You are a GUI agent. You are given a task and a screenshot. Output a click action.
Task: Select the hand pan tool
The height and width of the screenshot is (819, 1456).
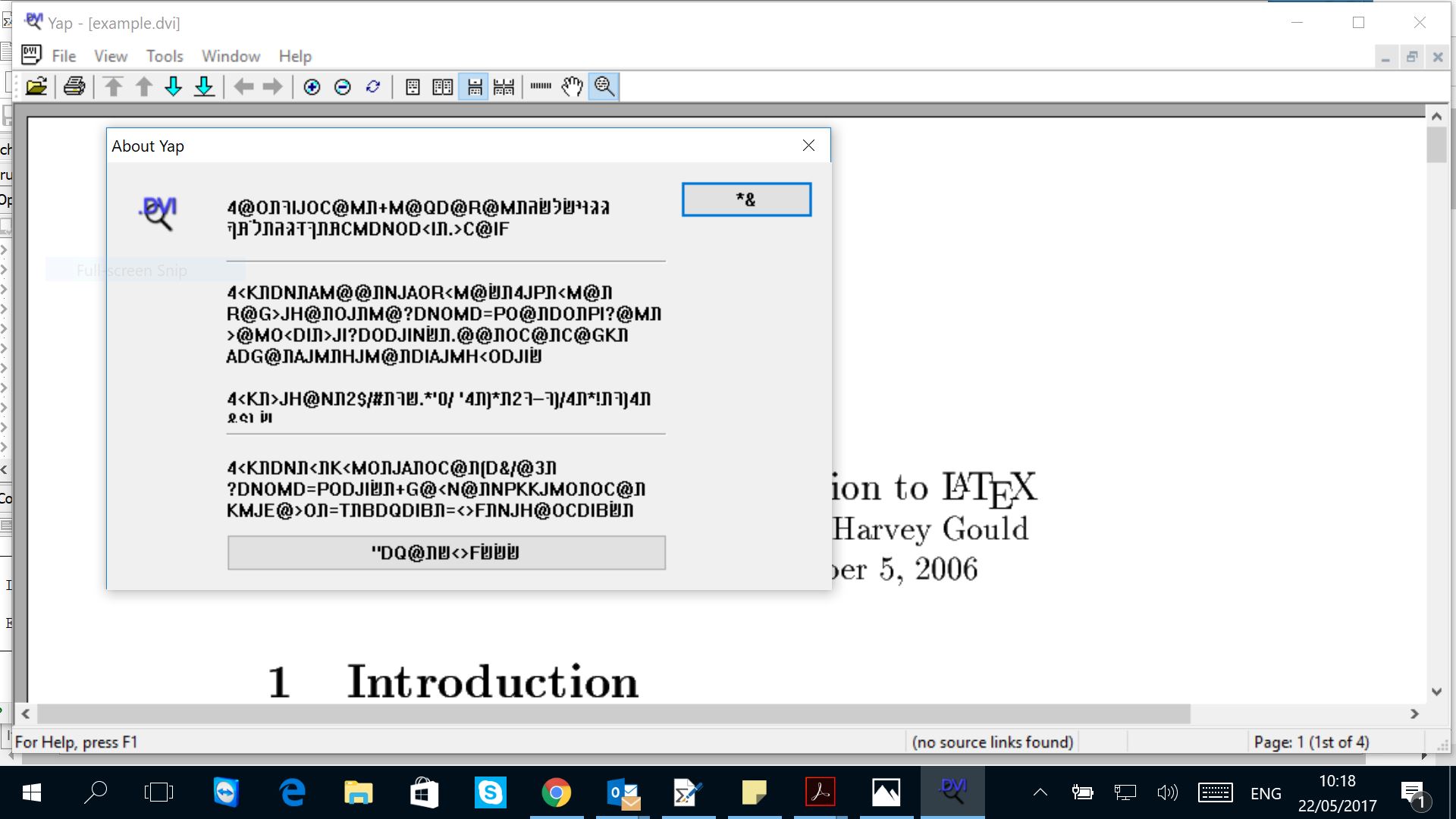[573, 86]
